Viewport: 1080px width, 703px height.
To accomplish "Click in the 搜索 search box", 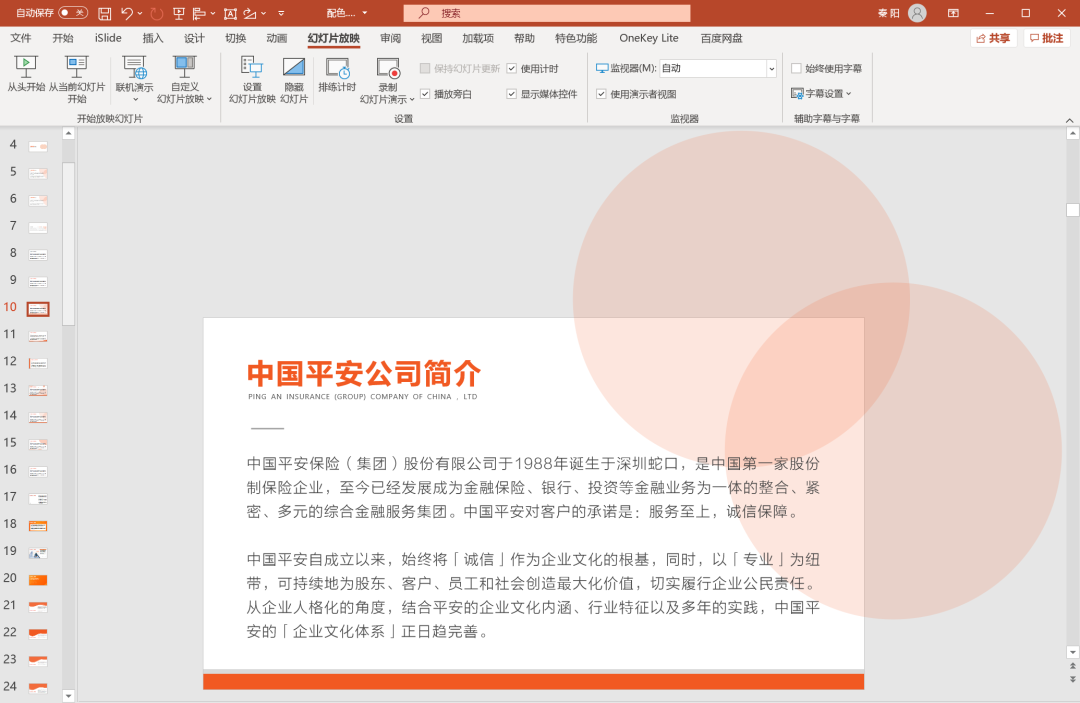I will click(547, 13).
